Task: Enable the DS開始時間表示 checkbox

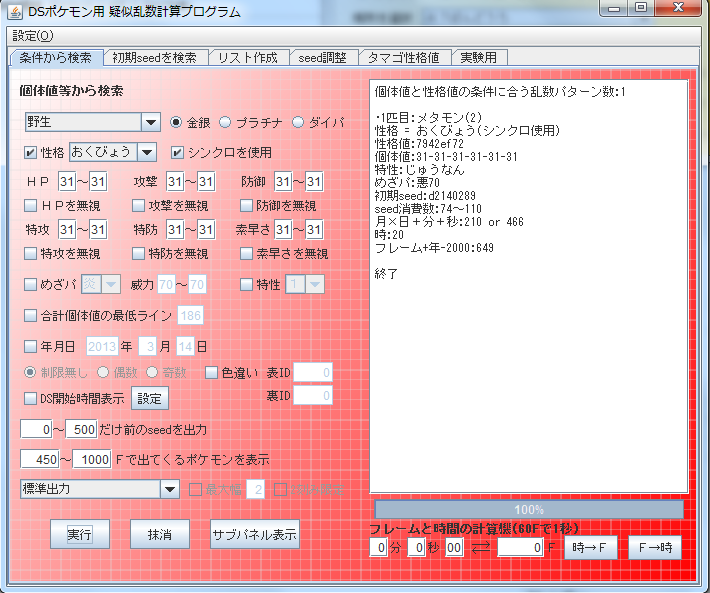Action: point(30,398)
